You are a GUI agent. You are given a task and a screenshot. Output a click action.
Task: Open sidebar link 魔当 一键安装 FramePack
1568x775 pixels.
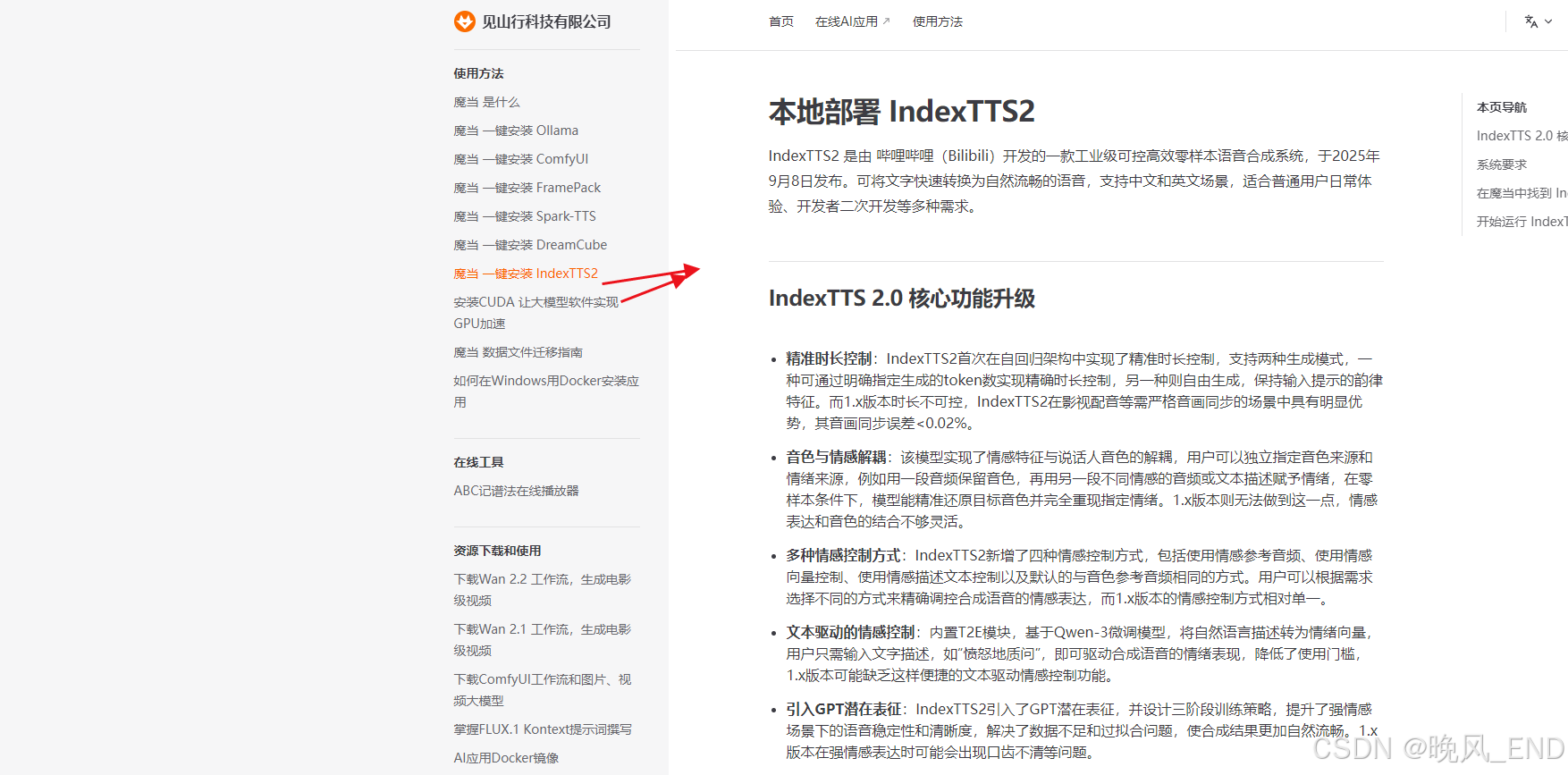tap(527, 188)
